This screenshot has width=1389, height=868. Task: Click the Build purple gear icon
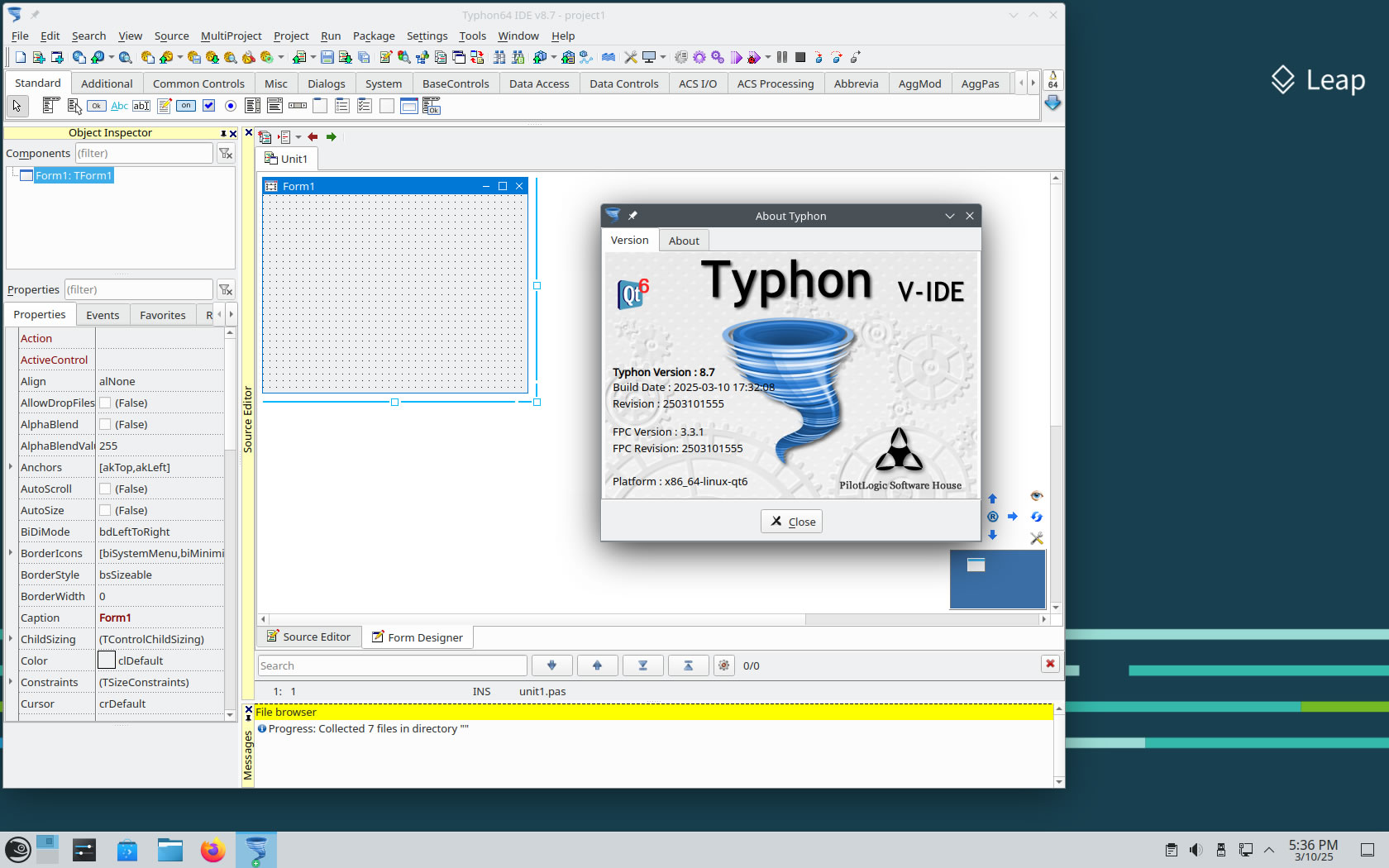(x=699, y=57)
